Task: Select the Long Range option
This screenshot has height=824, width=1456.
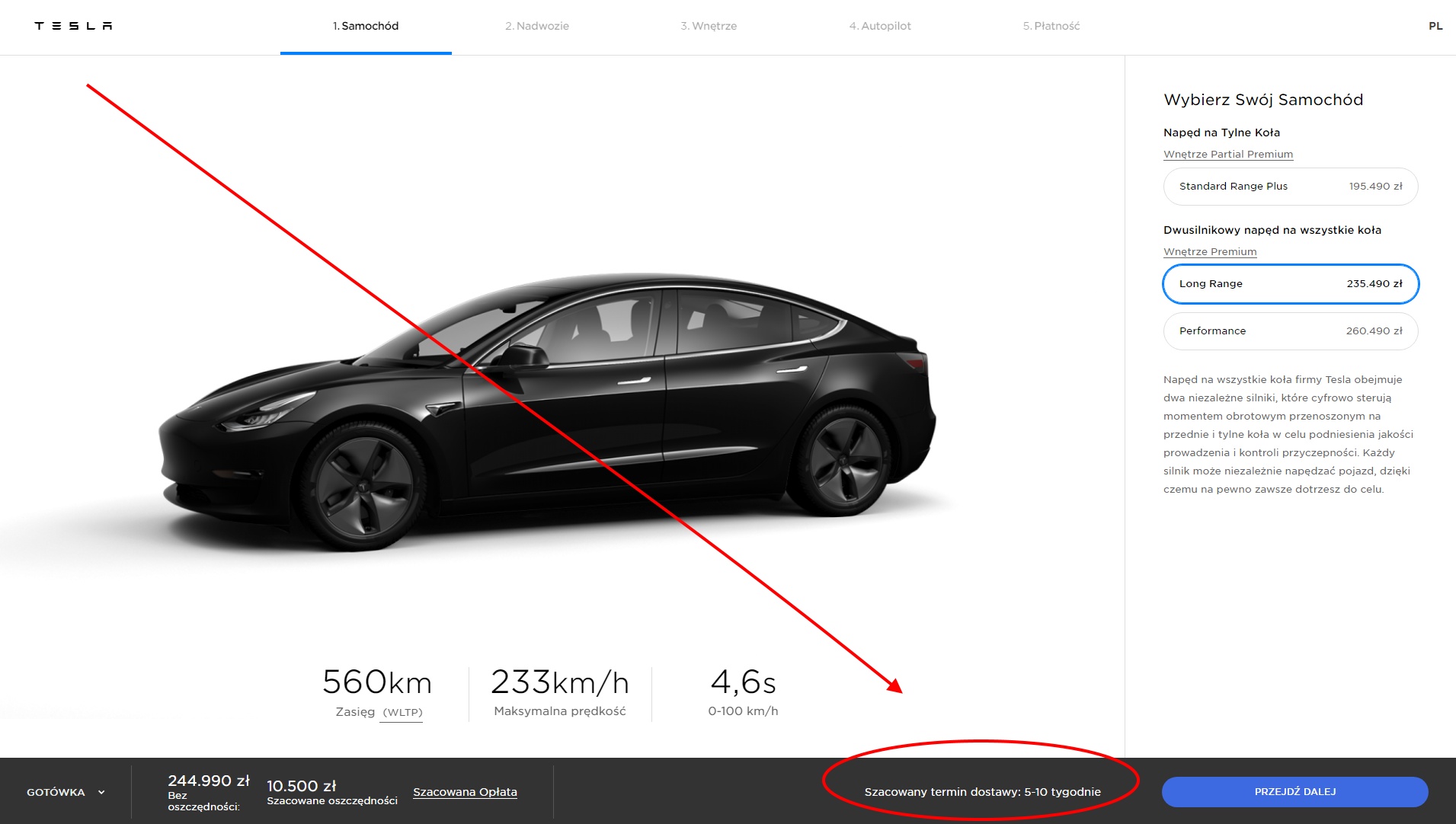Action: (1291, 284)
